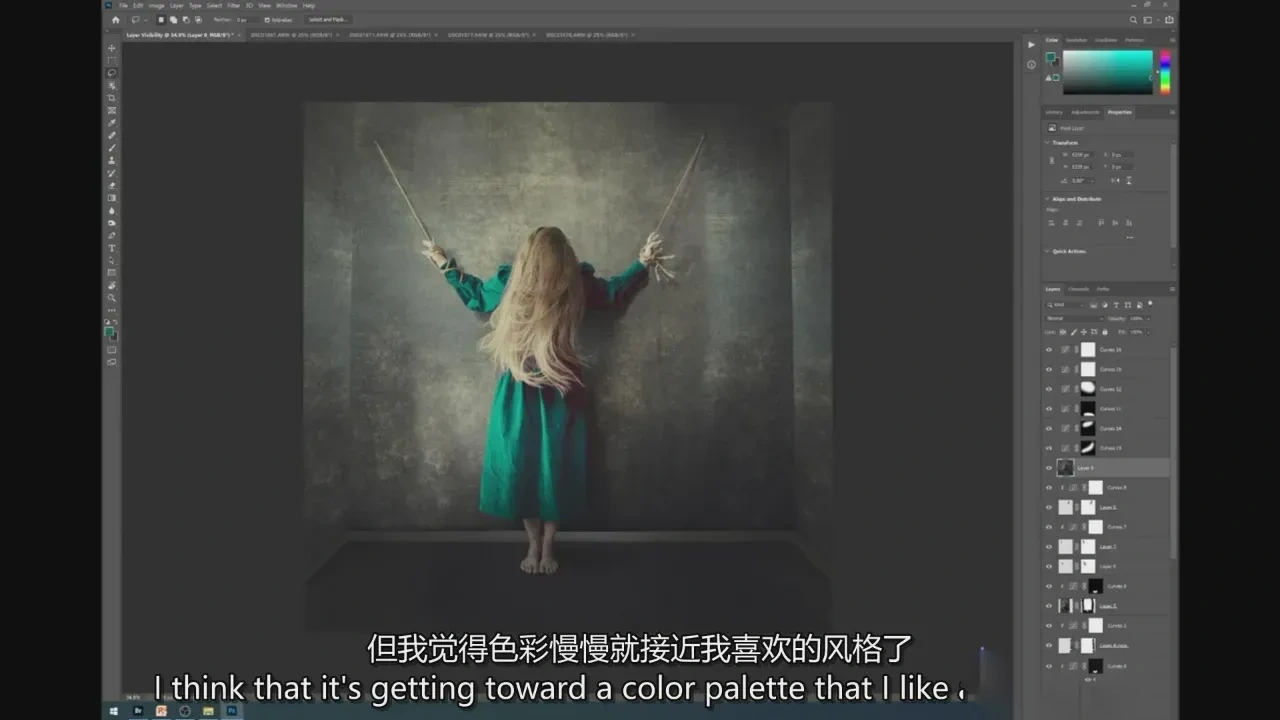The height and width of the screenshot is (720, 1280).
Task: Collapse the Align and Distribute section
Action: 1047,199
